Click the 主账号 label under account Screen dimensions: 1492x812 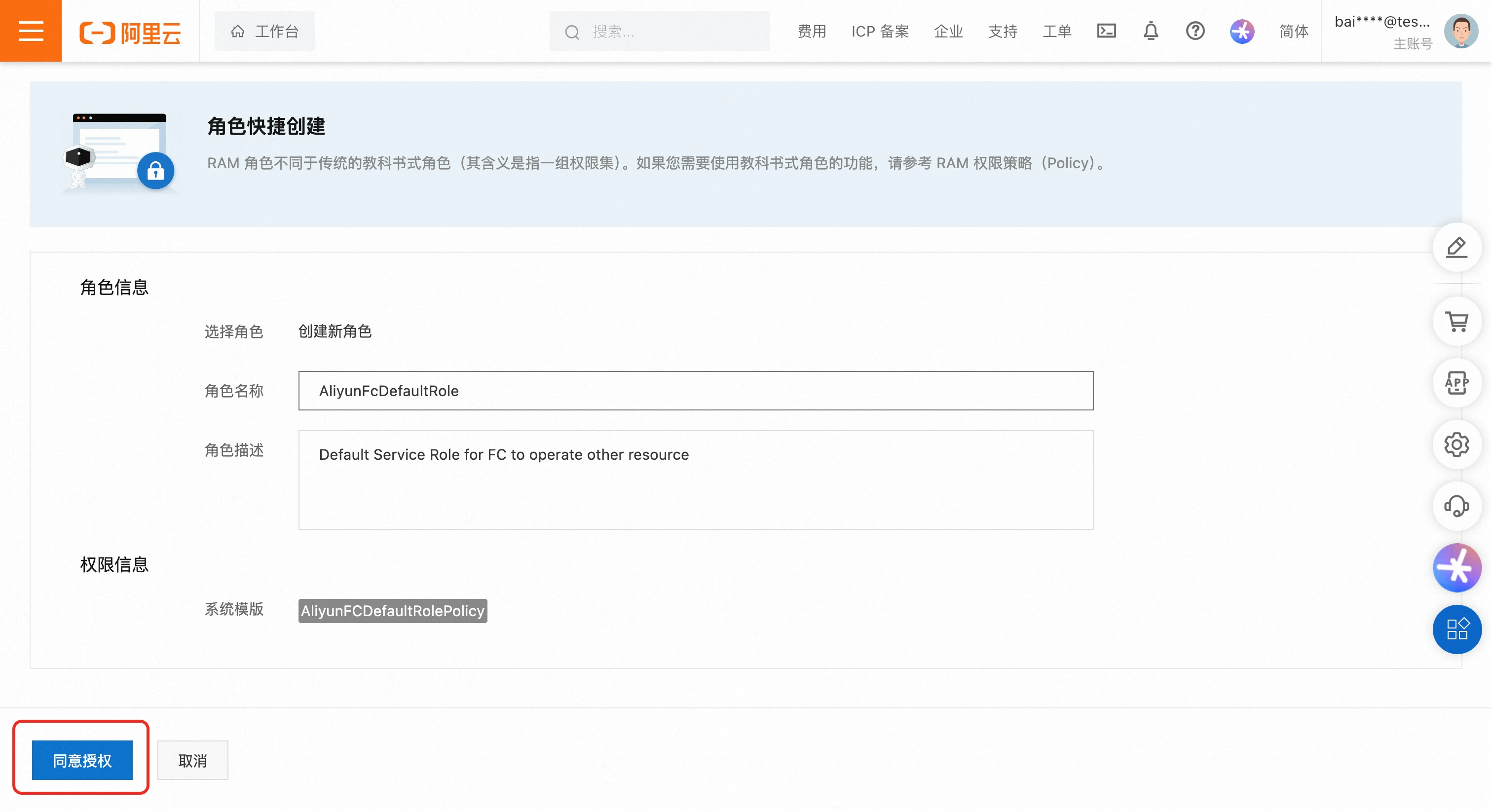tap(1413, 44)
